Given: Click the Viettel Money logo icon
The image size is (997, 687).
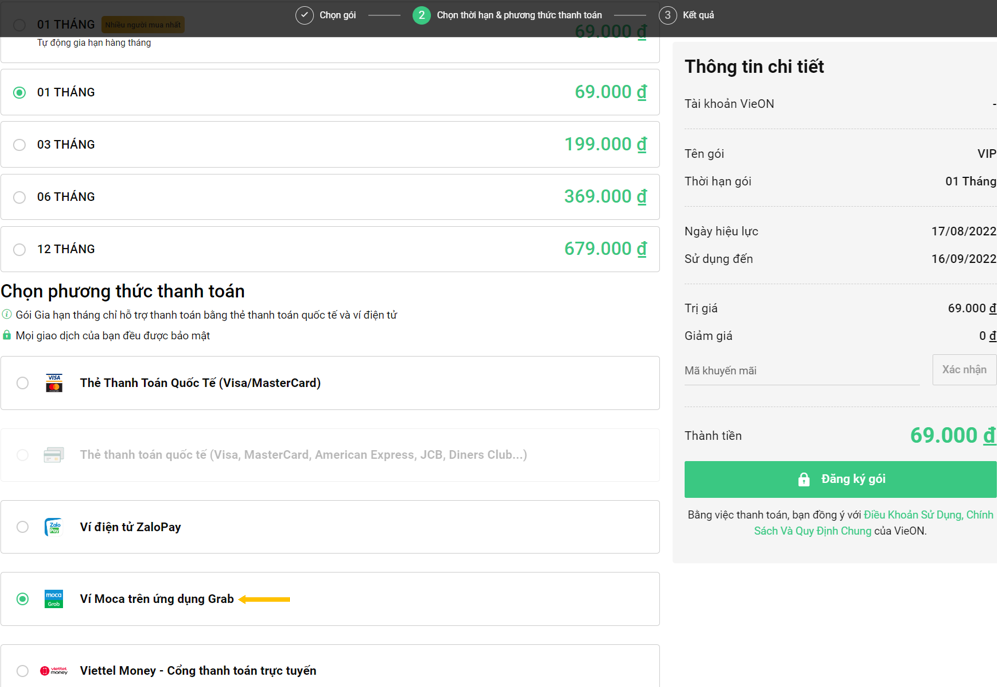Looking at the screenshot, I should [x=54, y=670].
